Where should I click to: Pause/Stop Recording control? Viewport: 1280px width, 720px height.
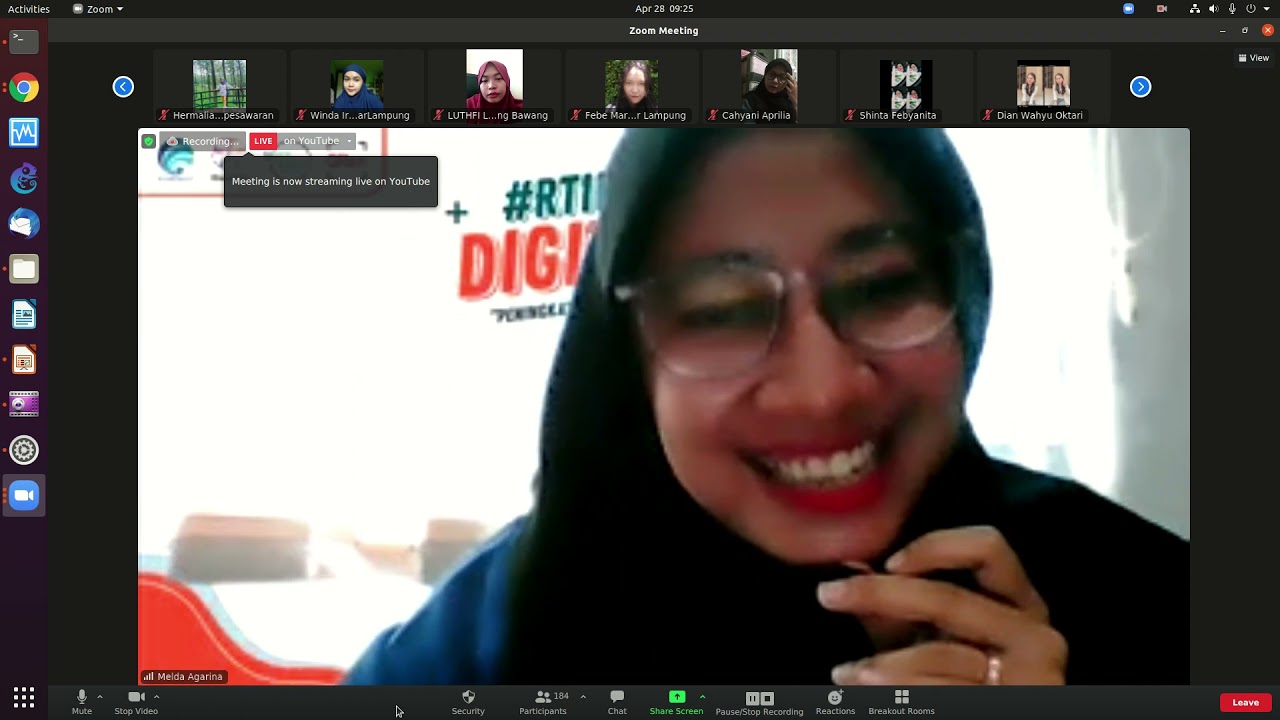click(759, 703)
